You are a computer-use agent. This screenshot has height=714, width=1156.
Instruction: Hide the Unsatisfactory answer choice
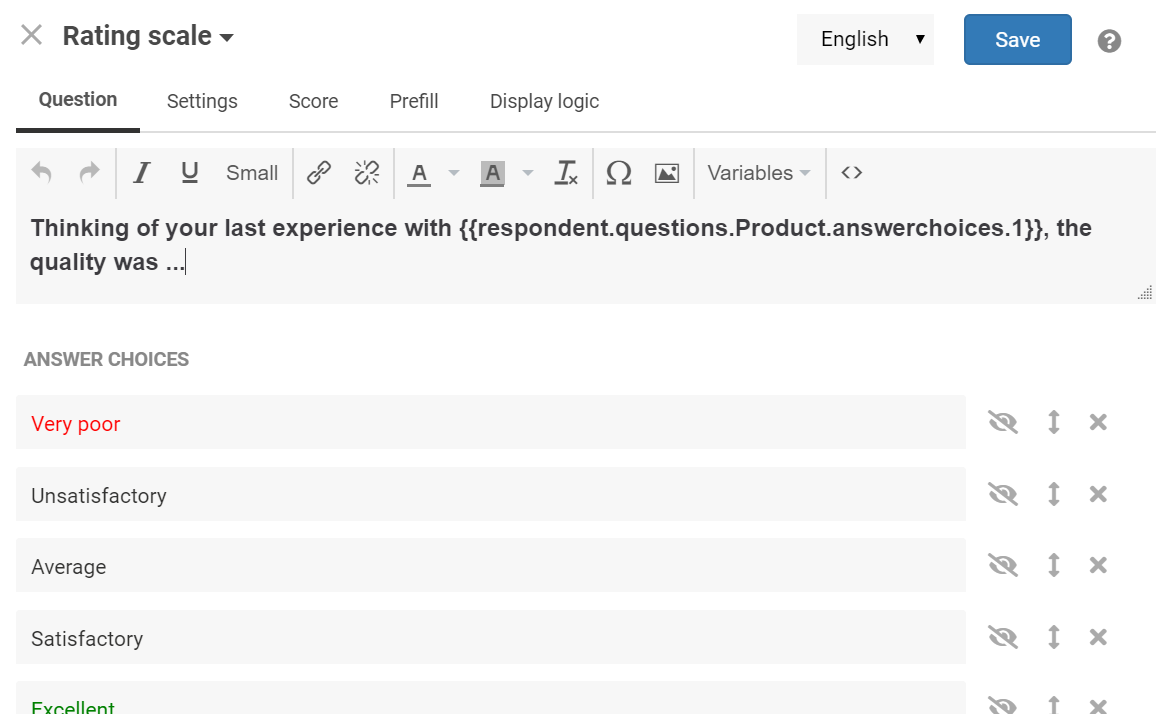1003,494
